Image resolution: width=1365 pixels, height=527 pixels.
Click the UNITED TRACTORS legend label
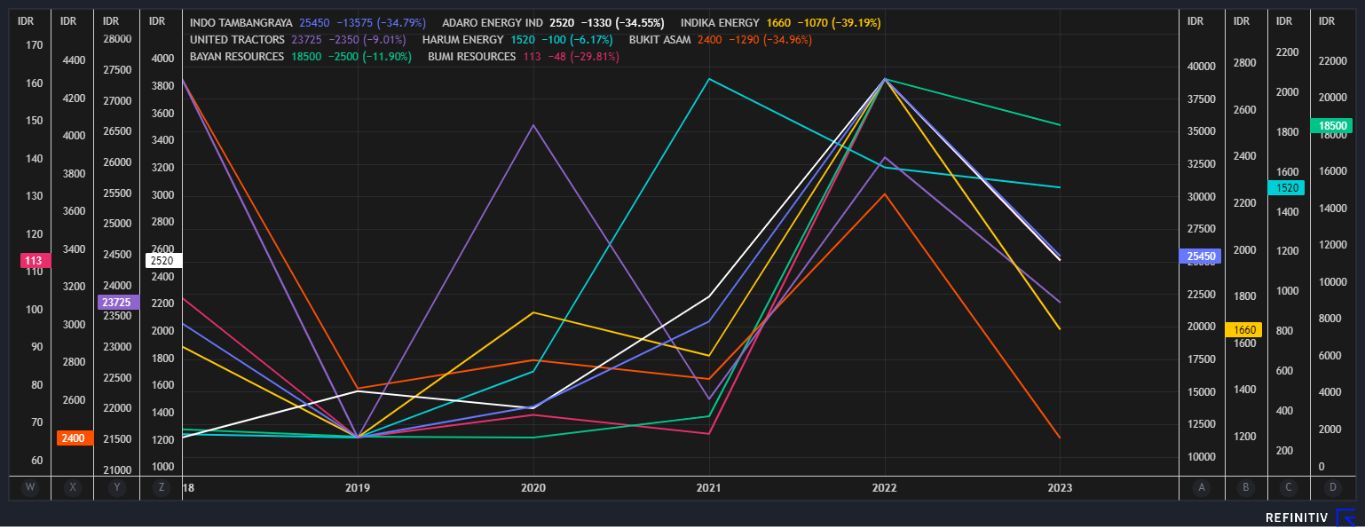(236, 39)
